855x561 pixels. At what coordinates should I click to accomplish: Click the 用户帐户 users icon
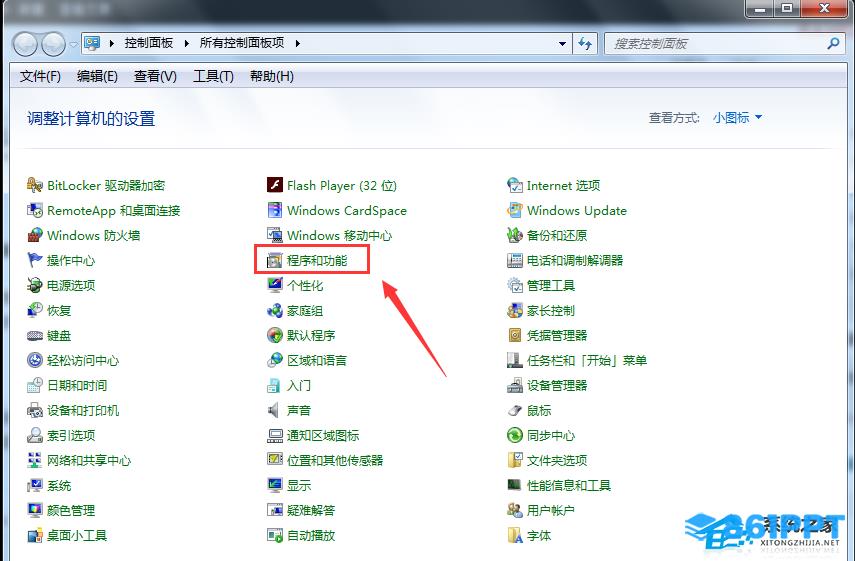tap(515, 510)
